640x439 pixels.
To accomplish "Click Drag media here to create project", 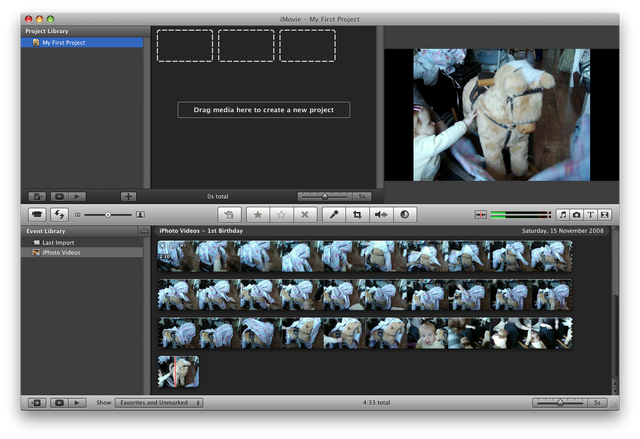I will click(264, 110).
